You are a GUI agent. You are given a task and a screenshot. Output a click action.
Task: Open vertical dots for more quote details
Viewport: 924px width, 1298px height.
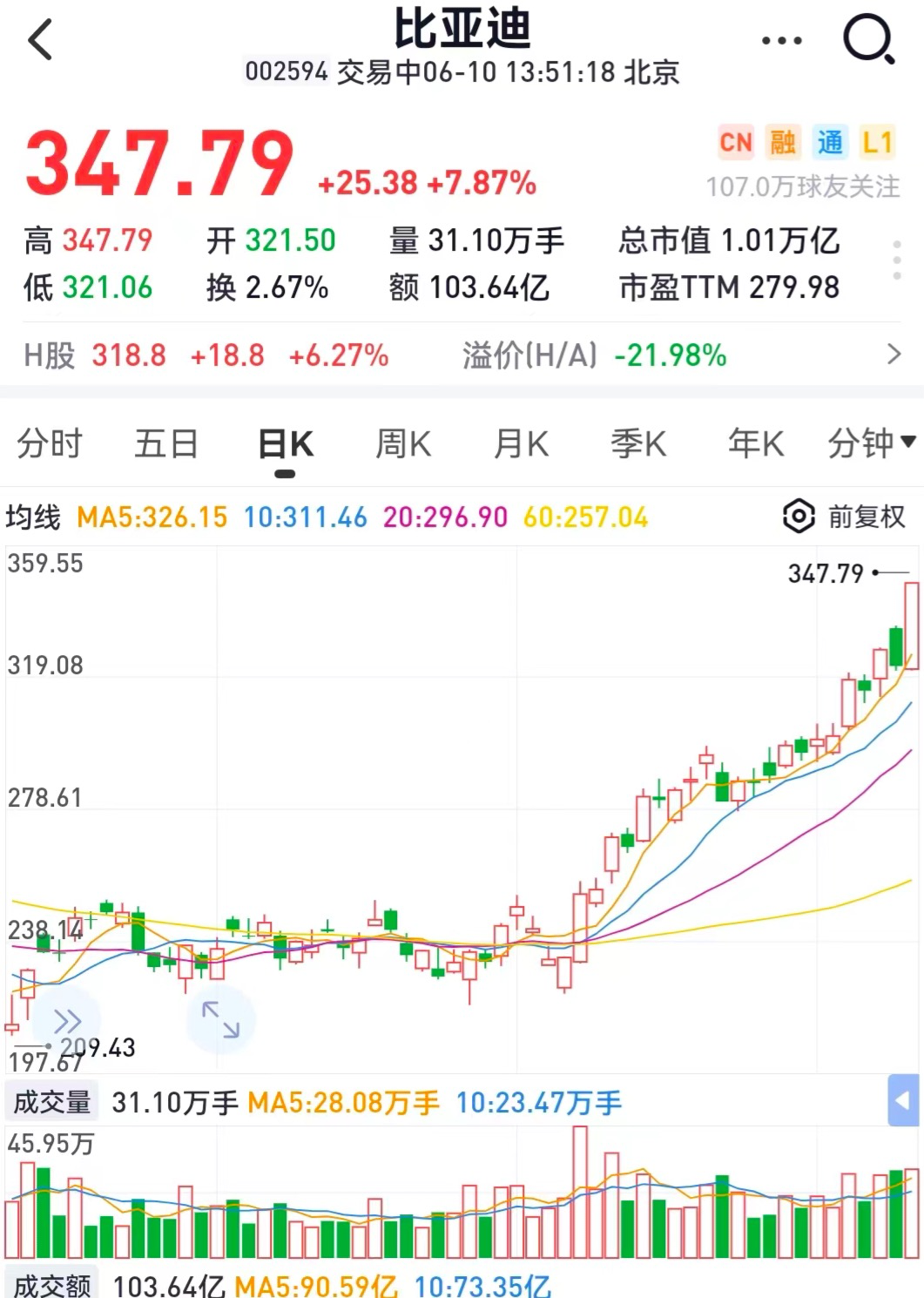click(x=897, y=260)
